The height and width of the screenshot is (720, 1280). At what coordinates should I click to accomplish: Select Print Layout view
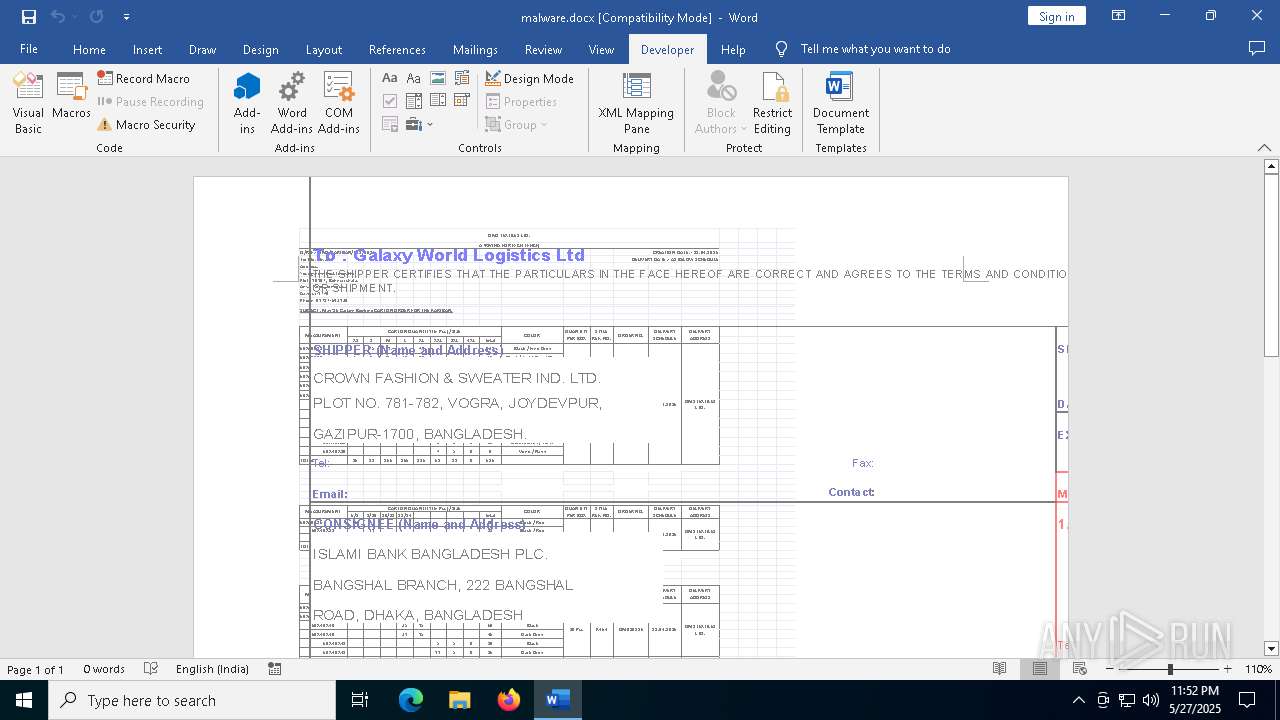pos(1039,669)
